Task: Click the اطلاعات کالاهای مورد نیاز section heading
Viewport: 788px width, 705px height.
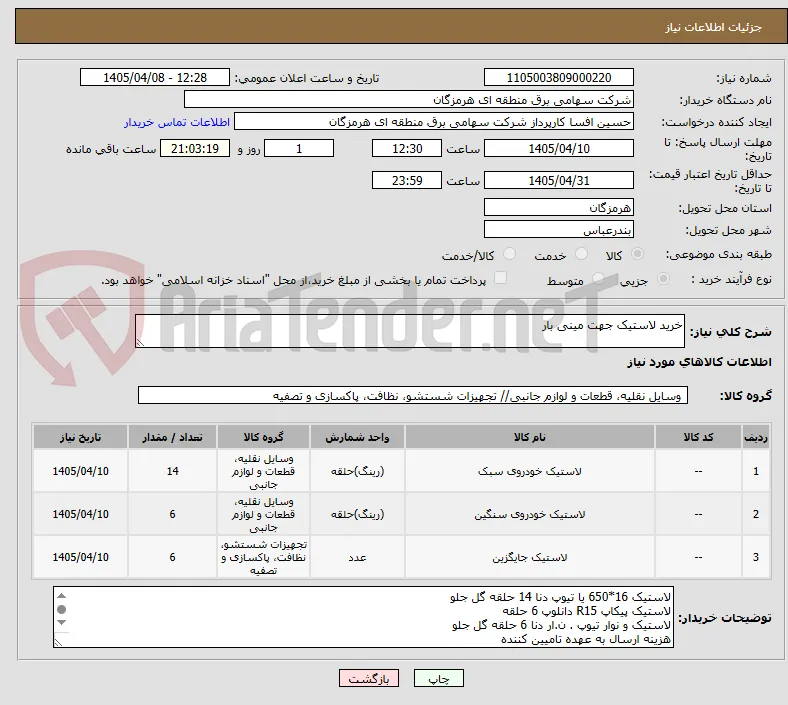Action: [699, 362]
